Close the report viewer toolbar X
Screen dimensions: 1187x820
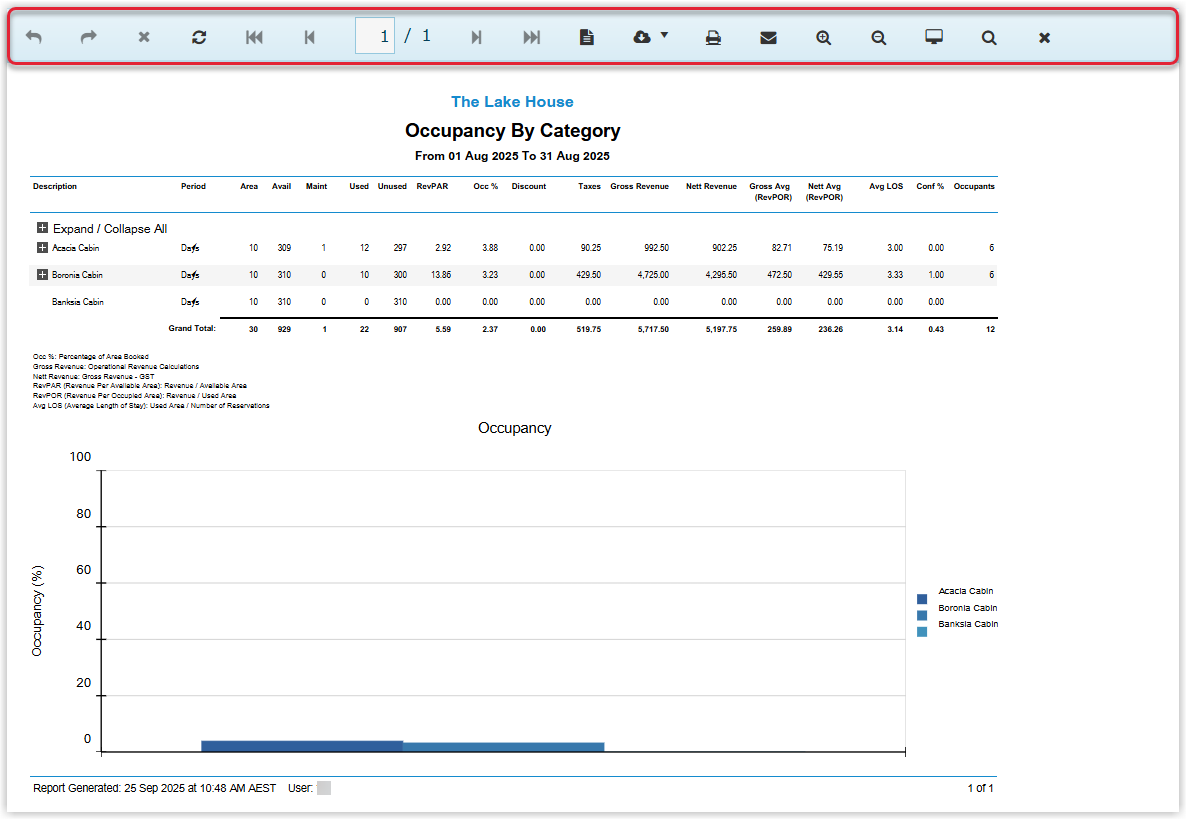coord(1045,37)
